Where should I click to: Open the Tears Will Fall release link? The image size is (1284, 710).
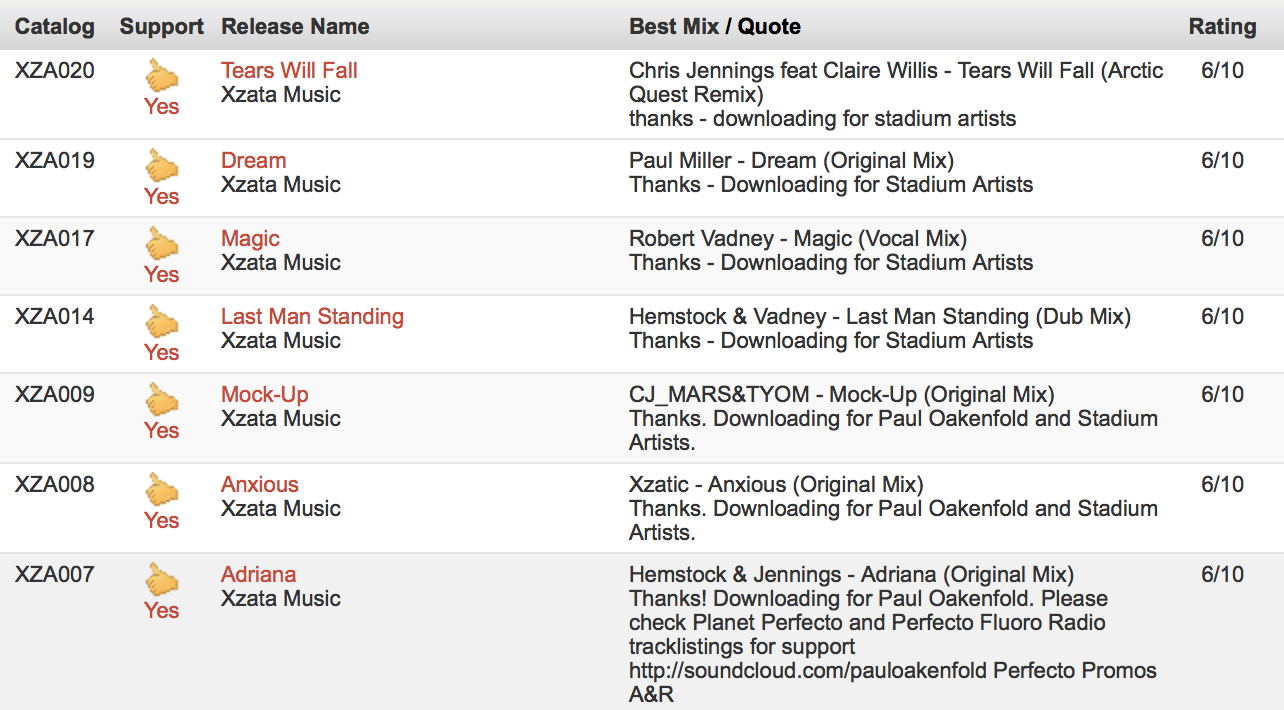tap(289, 71)
